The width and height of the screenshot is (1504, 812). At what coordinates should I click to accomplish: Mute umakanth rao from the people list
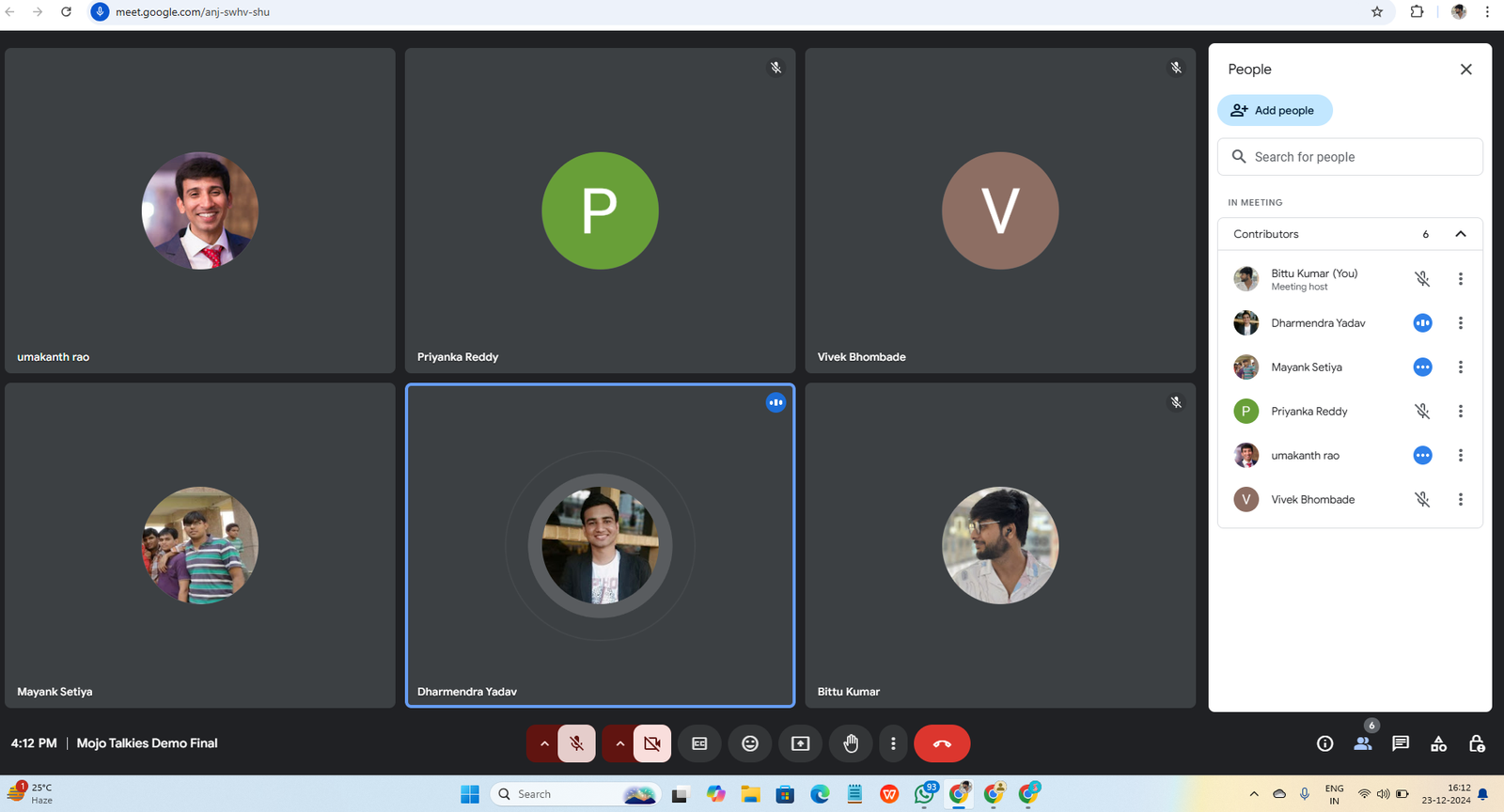pos(1422,456)
